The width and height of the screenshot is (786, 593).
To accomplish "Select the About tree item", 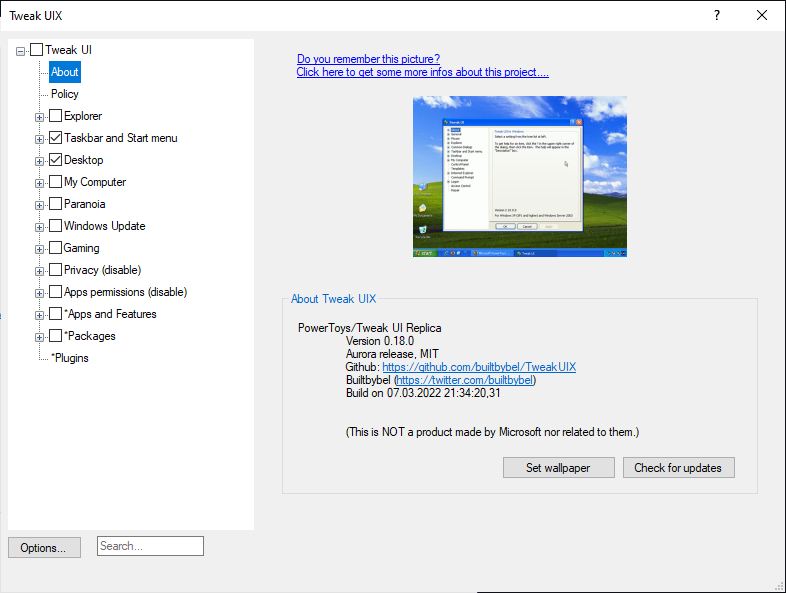I will pos(65,72).
